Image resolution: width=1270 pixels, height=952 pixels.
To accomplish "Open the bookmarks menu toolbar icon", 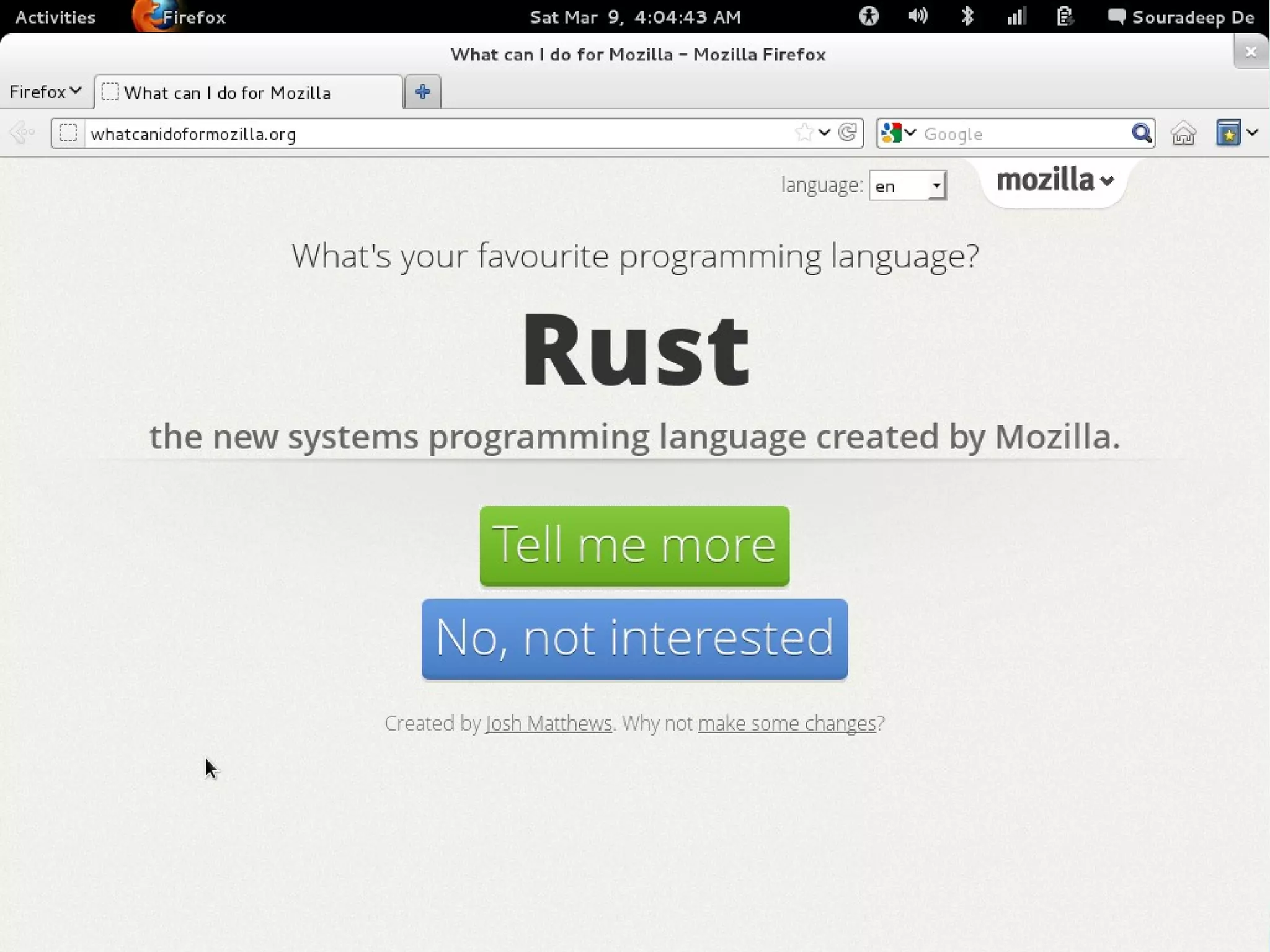I will 1228,133.
